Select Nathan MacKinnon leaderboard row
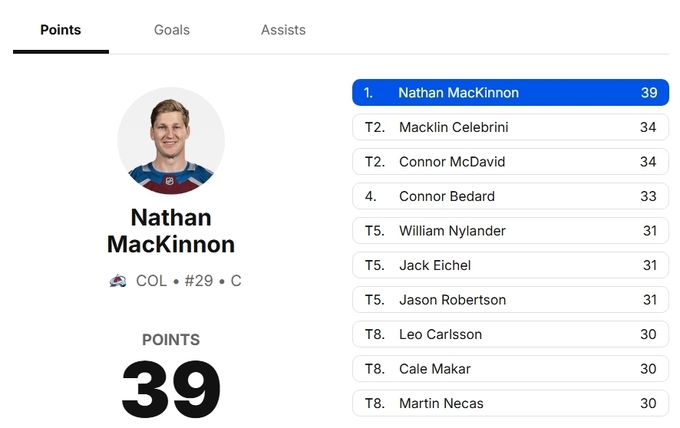680x428 pixels. click(510, 93)
